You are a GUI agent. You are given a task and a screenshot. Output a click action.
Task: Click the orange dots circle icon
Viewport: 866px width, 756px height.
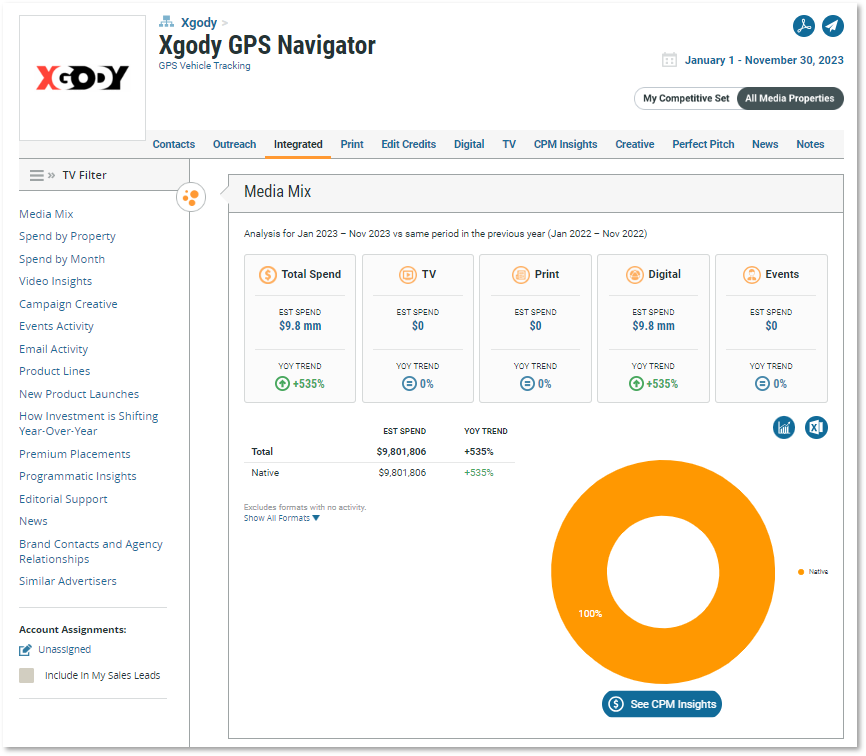[x=191, y=197]
